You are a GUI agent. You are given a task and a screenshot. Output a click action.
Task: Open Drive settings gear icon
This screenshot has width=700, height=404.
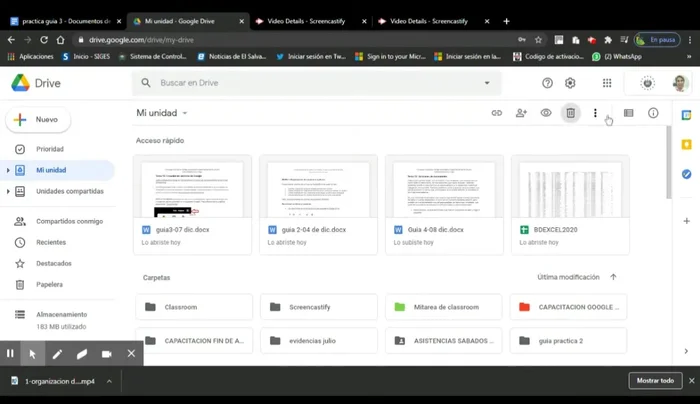pos(571,83)
